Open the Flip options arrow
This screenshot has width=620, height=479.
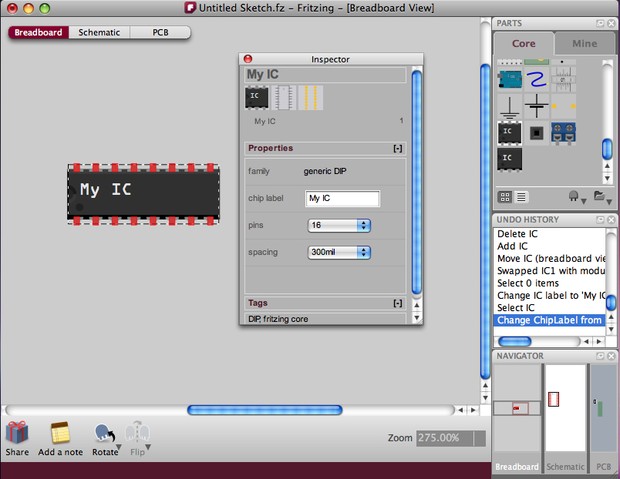pyautogui.click(x=148, y=447)
